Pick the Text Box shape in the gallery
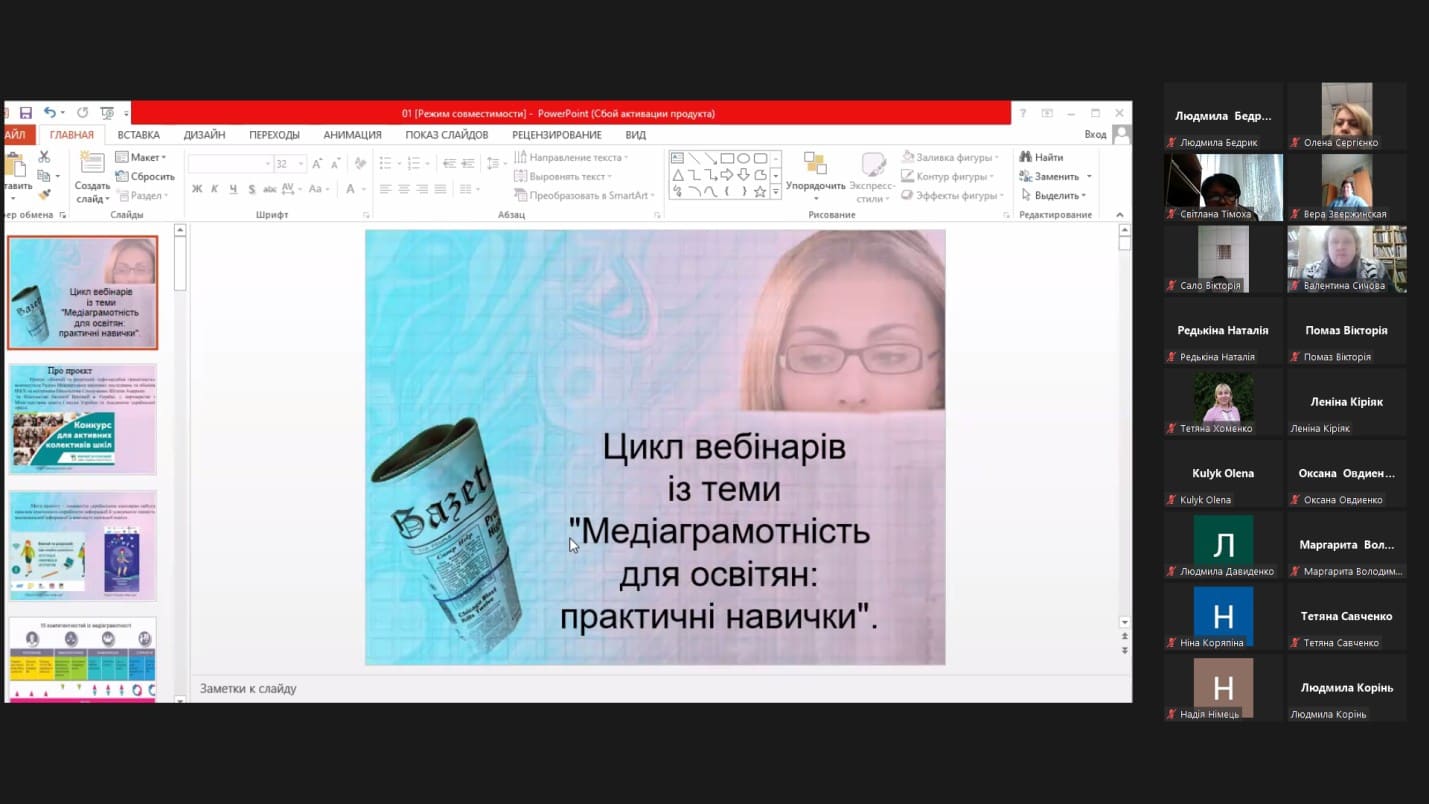This screenshot has height=804, width=1429. pos(678,158)
